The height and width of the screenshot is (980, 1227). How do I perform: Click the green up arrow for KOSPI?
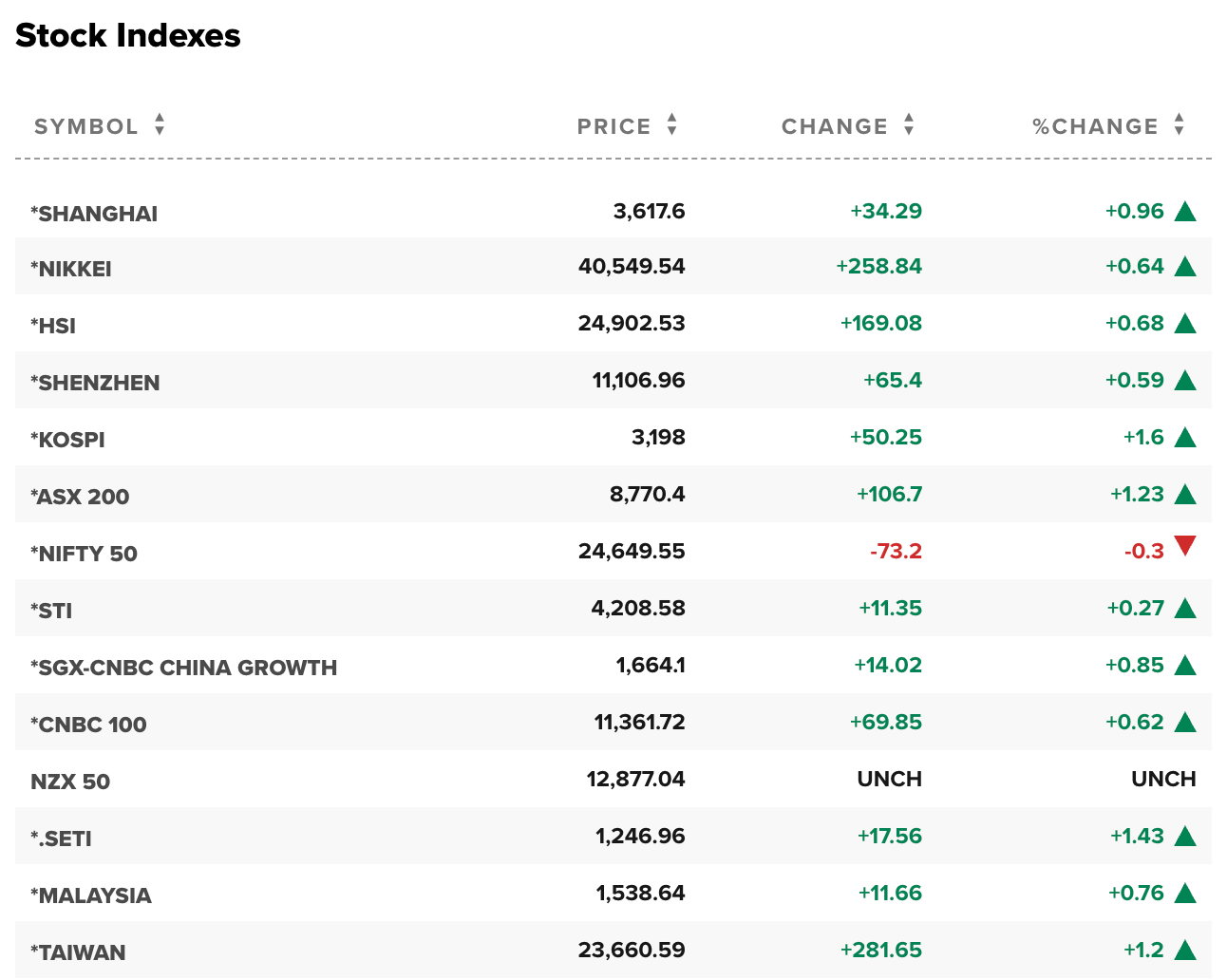pos(1185,437)
